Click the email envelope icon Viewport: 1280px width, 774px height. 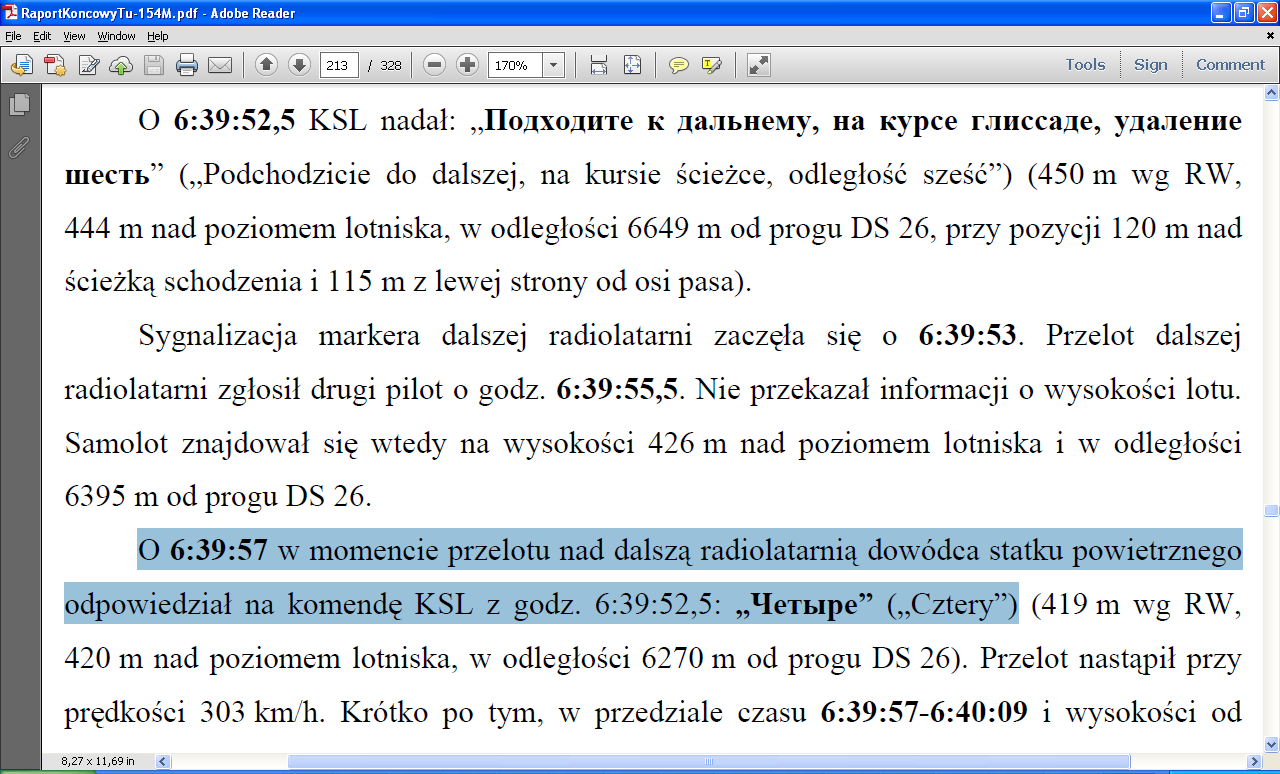pyautogui.click(x=220, y=65)
